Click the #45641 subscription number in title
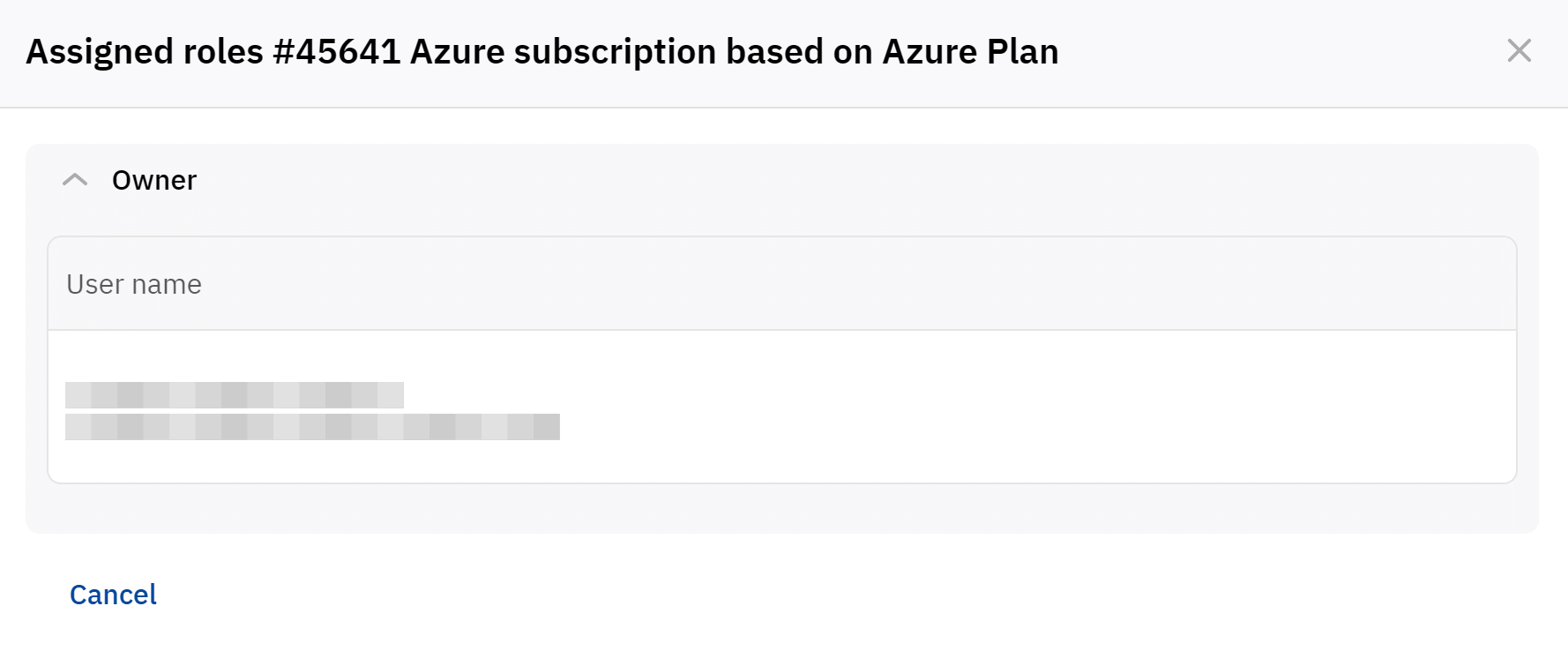This screenshot has width=1568, height=666. coord(337,52)
